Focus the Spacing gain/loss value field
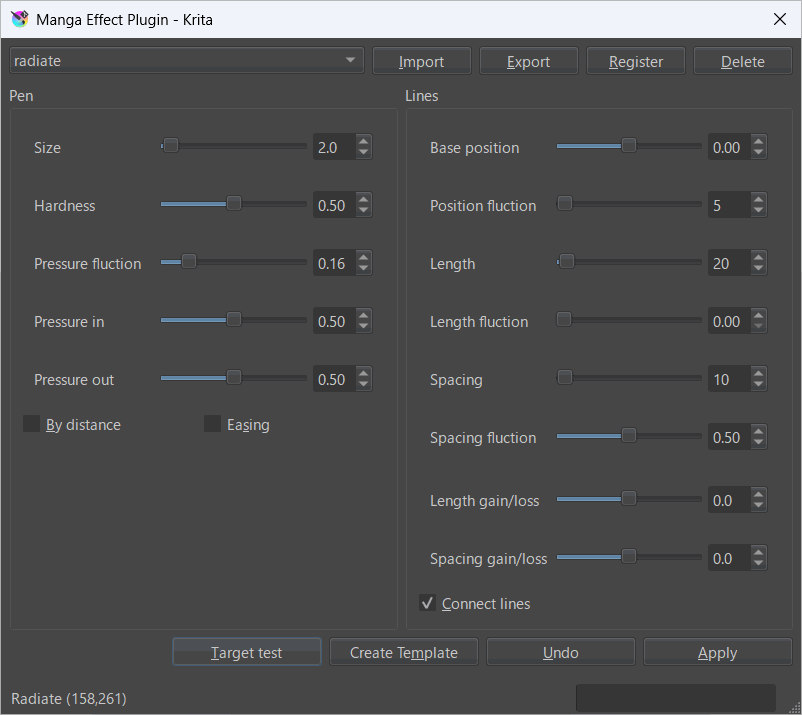Viewport: 802px width, 715px height. tap(729, 558)
